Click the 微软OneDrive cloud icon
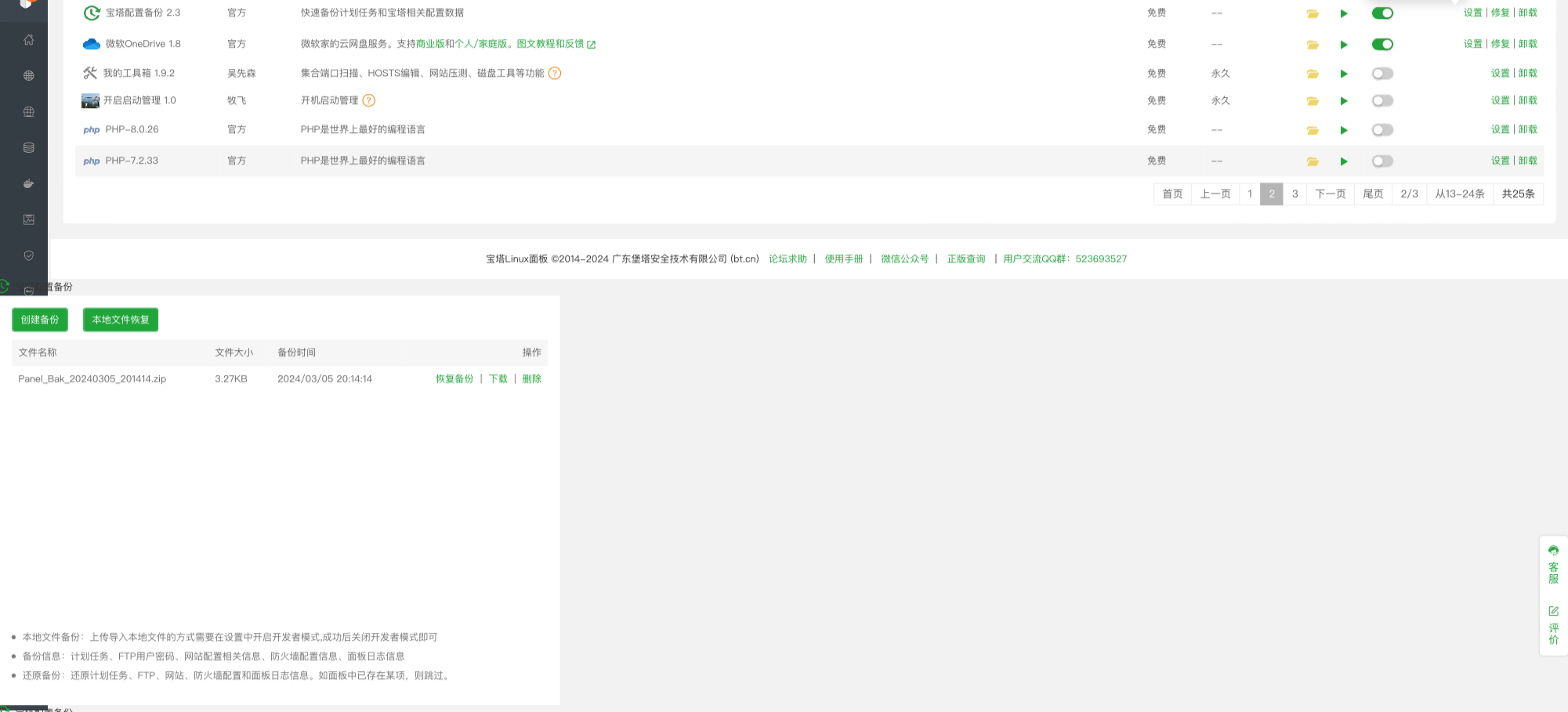1568x712 pixels. (92, 44)
